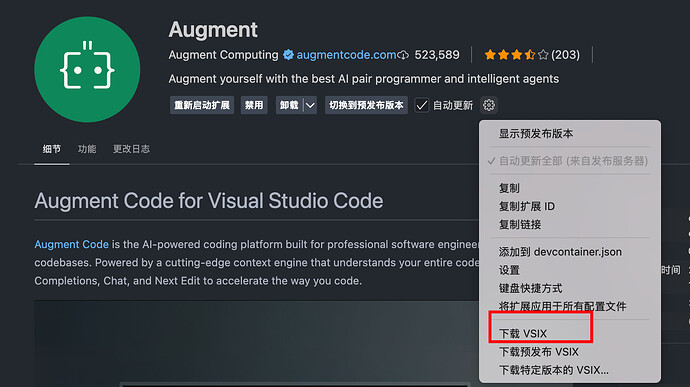The height and width of the screenshot is (387, 690).
Task: Switch to the 功能 tab
Action: point(87,149)
